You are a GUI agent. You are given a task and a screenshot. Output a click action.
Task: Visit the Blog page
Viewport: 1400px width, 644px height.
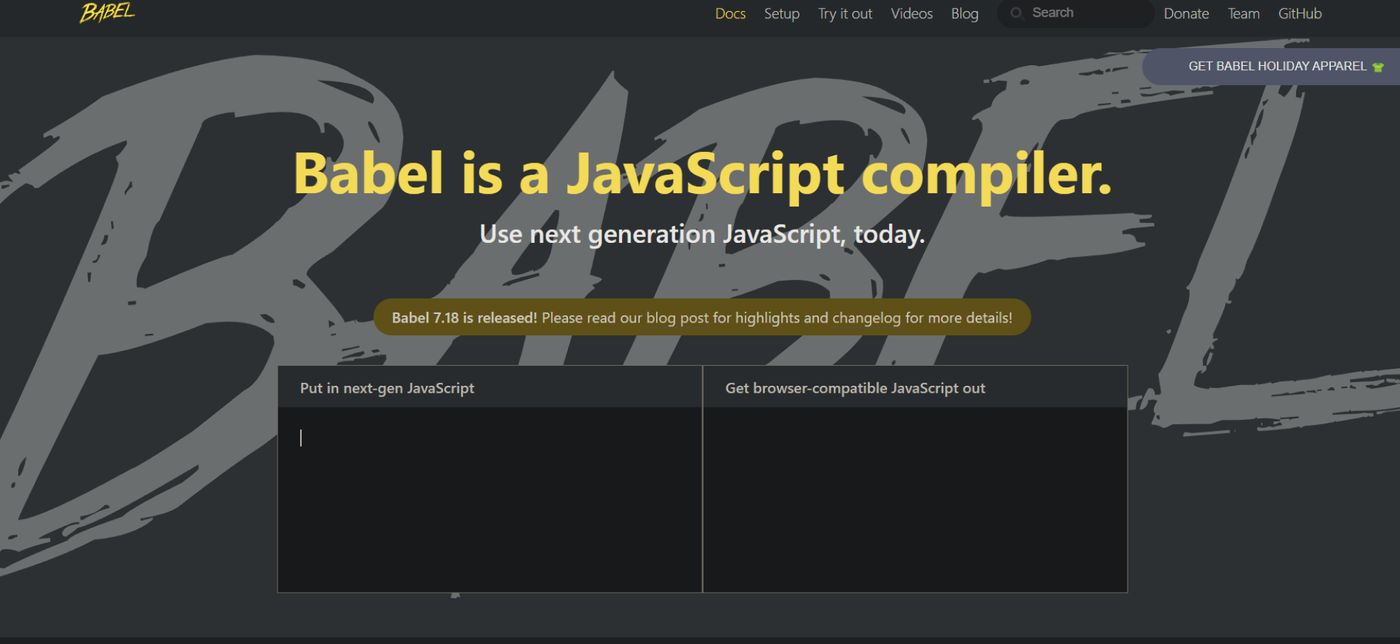coord(965,13)
